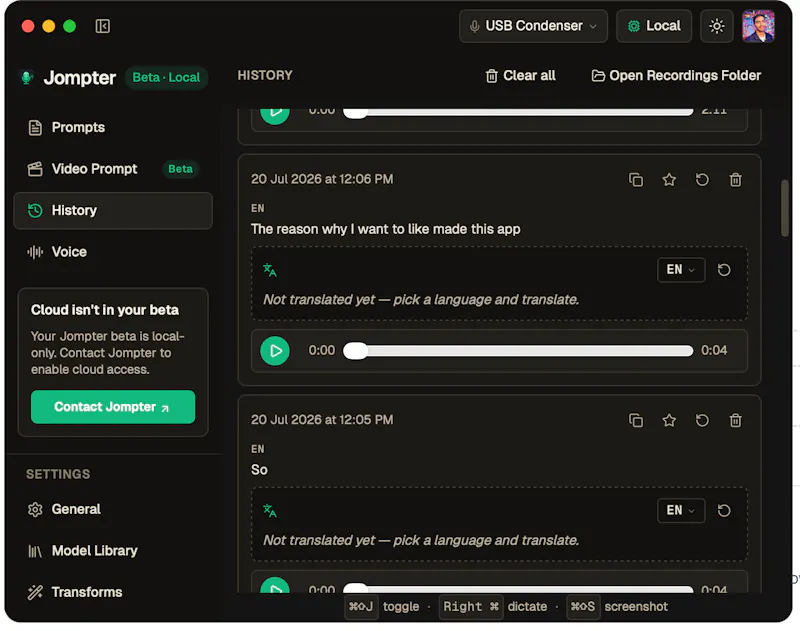
Task: Click the Jompter microphone logo icon
Action: (27, 78)
